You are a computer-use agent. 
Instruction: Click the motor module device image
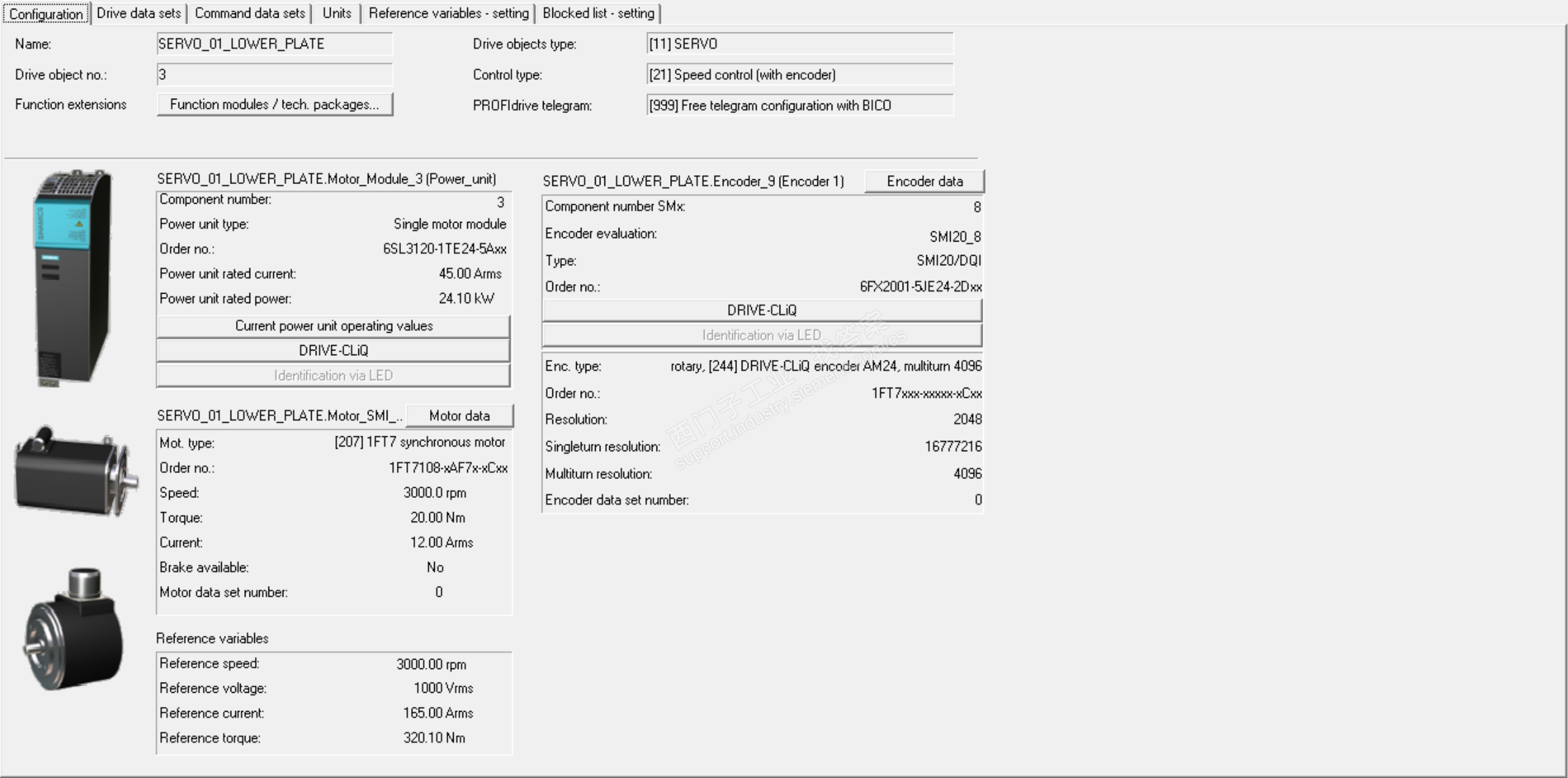[73, 277]
